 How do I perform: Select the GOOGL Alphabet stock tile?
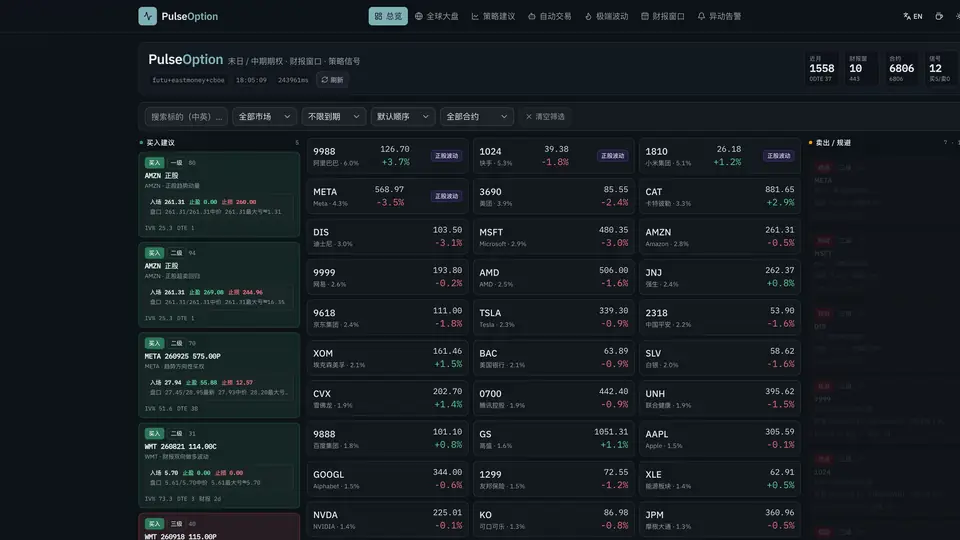pyautogui.click(x=388, y=479)
